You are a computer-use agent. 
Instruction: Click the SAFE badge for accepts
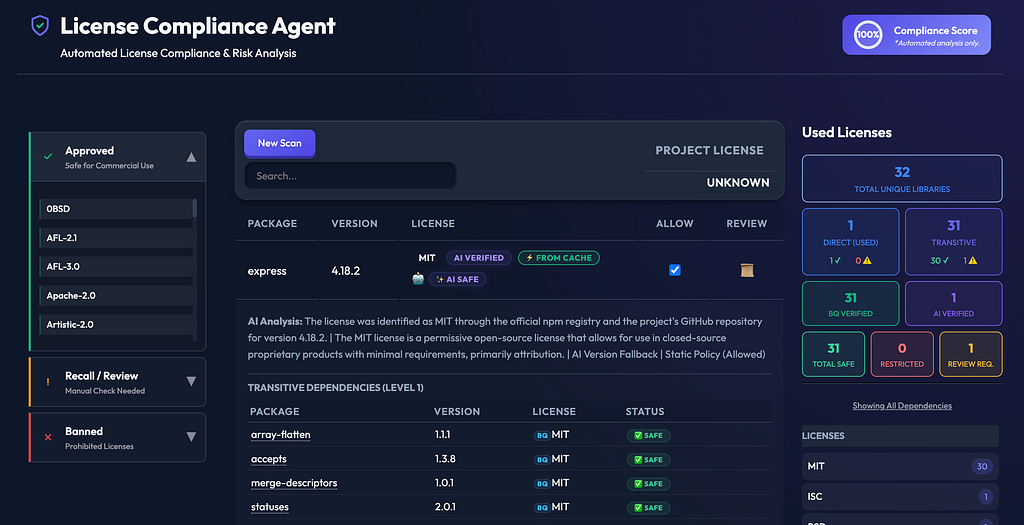(648, 460)
